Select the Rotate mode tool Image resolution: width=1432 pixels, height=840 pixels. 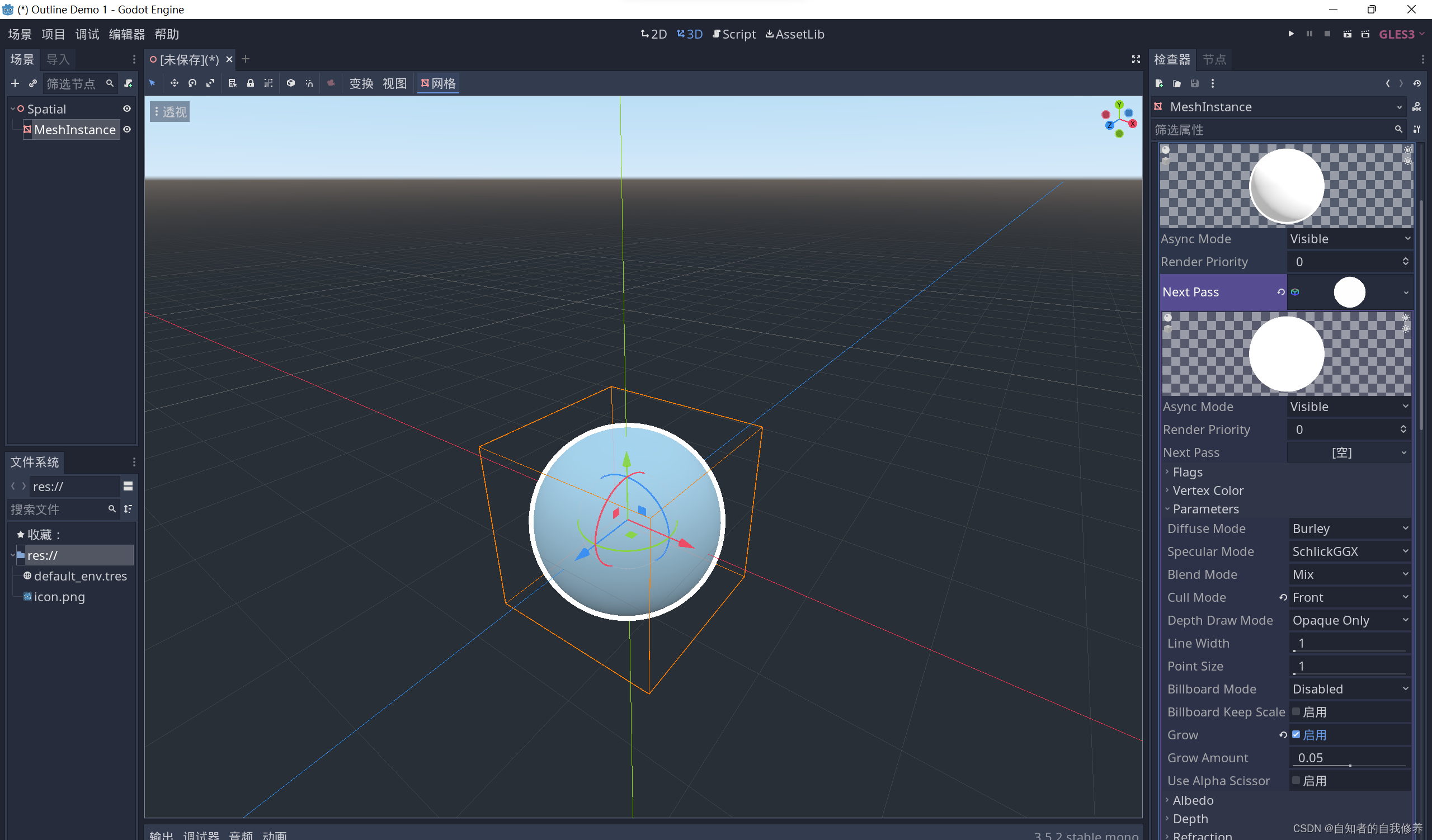(192, 83)
